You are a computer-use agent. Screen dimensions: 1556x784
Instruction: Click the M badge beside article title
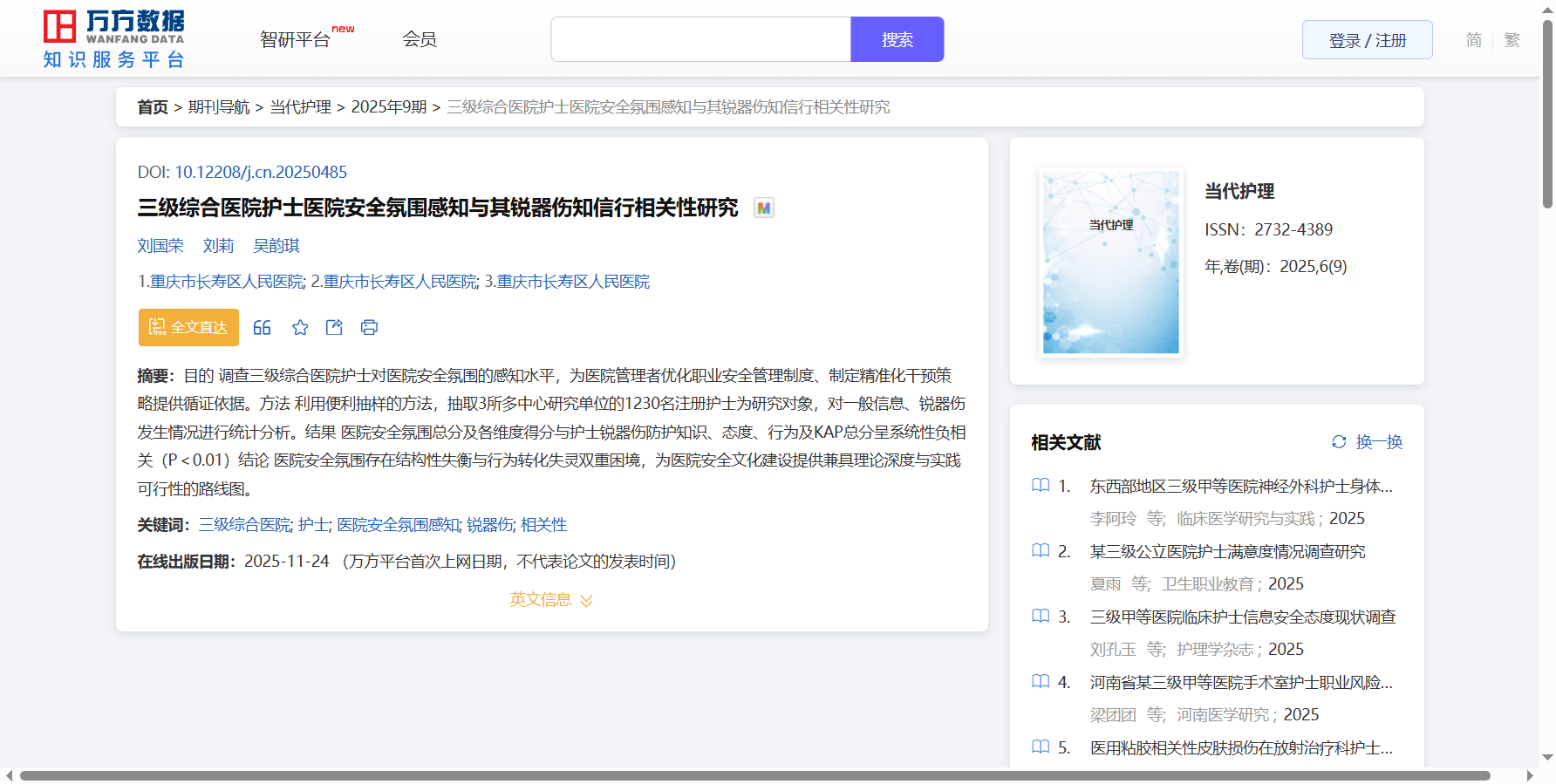tap(763, 208)
